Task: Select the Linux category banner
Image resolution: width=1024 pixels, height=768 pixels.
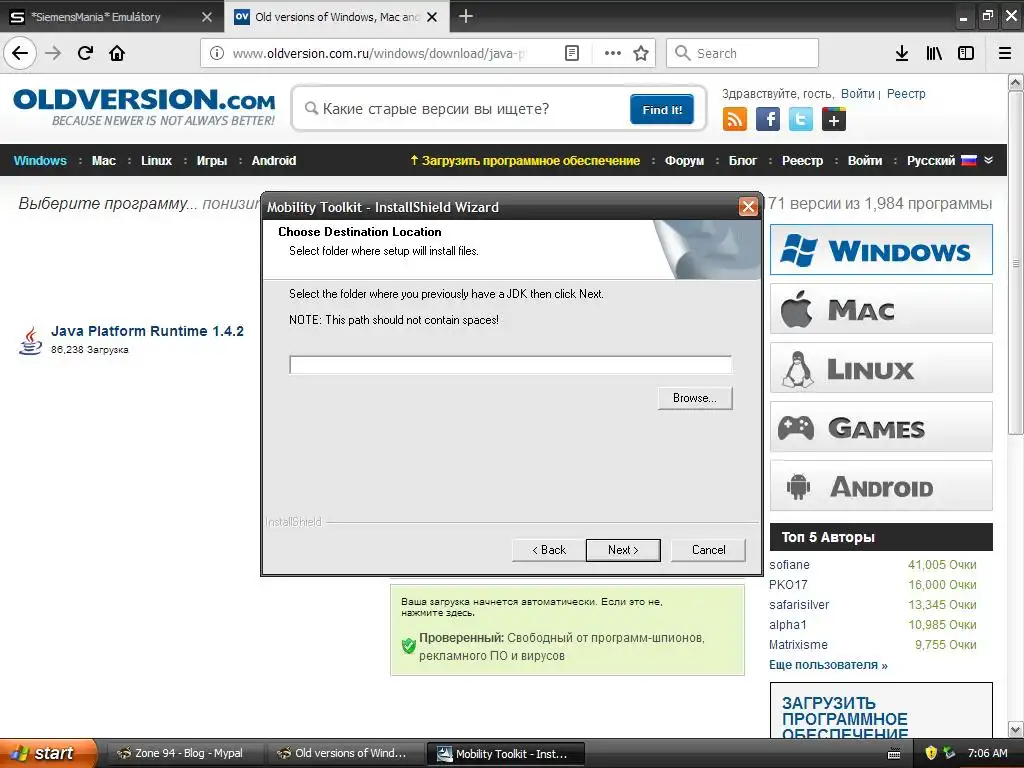Action: click(x=881, y=368)
